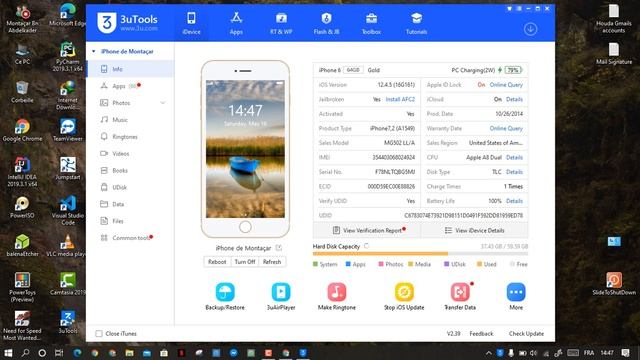Open Videos in the sidebar

click(x=120, y=153)
